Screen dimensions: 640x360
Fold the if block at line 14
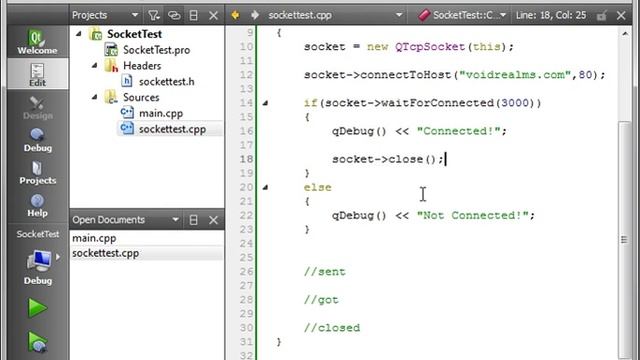[265, 103]
